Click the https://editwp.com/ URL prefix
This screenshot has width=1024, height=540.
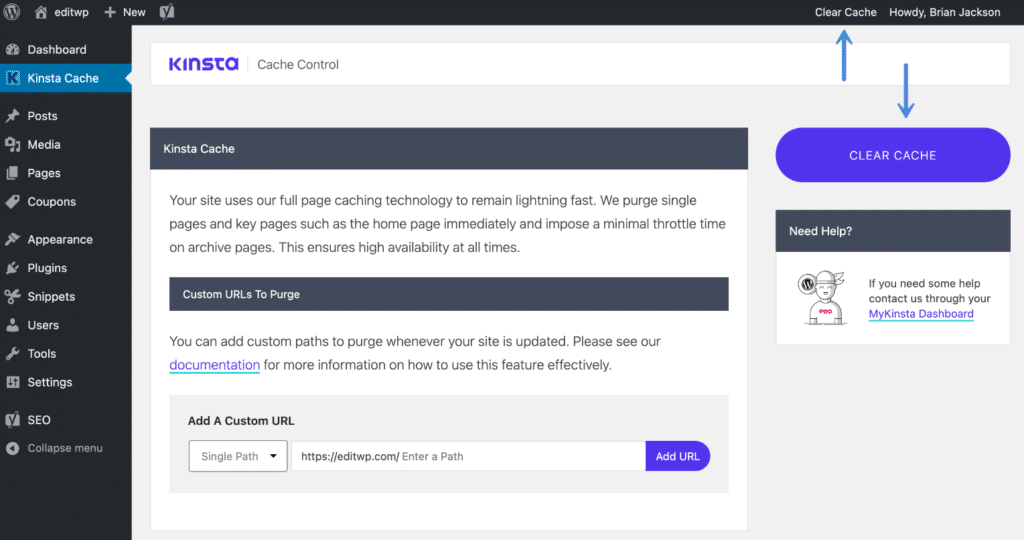349,456
